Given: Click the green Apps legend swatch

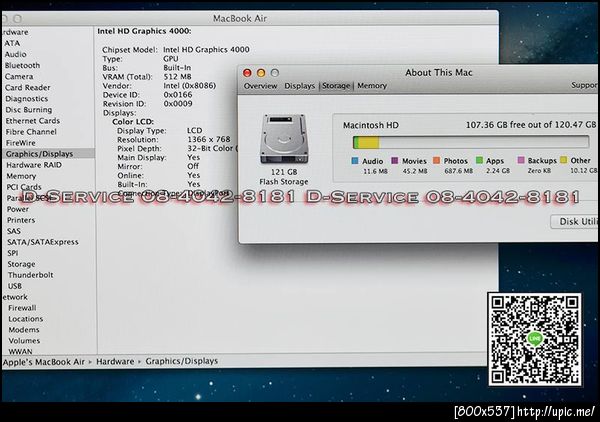Looking at the screenshot, I should tap(479, 161).
